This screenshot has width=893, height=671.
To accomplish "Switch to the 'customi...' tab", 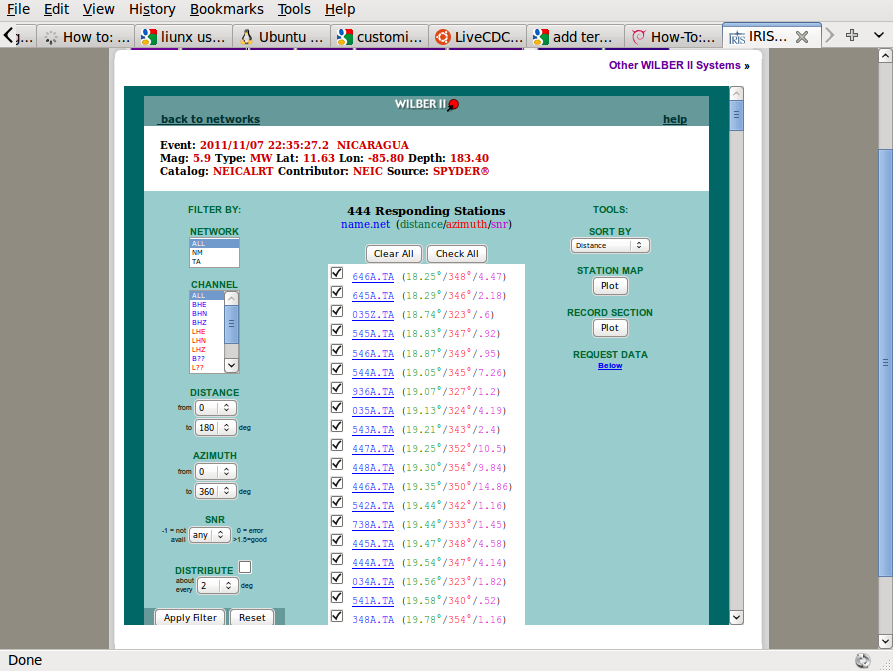I will point(379,37).
